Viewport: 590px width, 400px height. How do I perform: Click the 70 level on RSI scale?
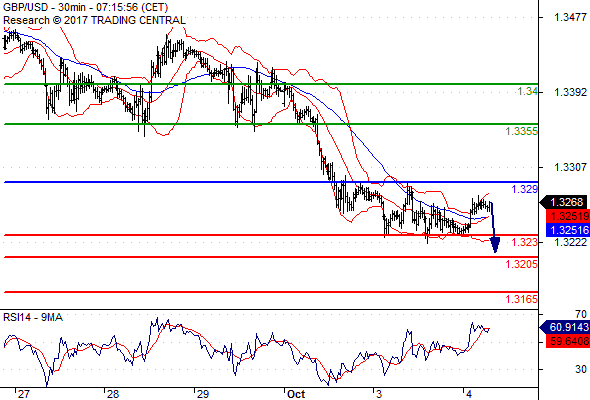581,314
